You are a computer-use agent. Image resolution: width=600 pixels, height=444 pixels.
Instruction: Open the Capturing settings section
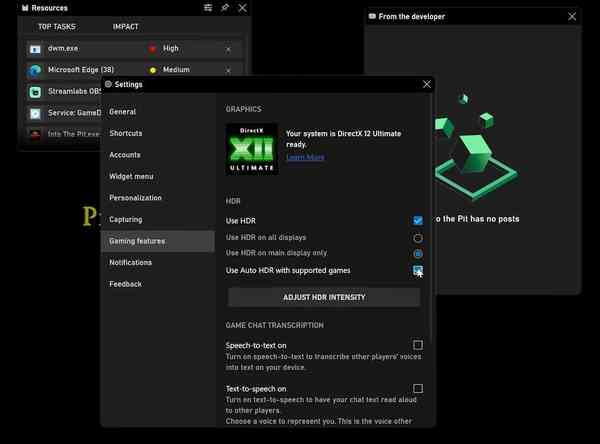[x=126, y=219]
